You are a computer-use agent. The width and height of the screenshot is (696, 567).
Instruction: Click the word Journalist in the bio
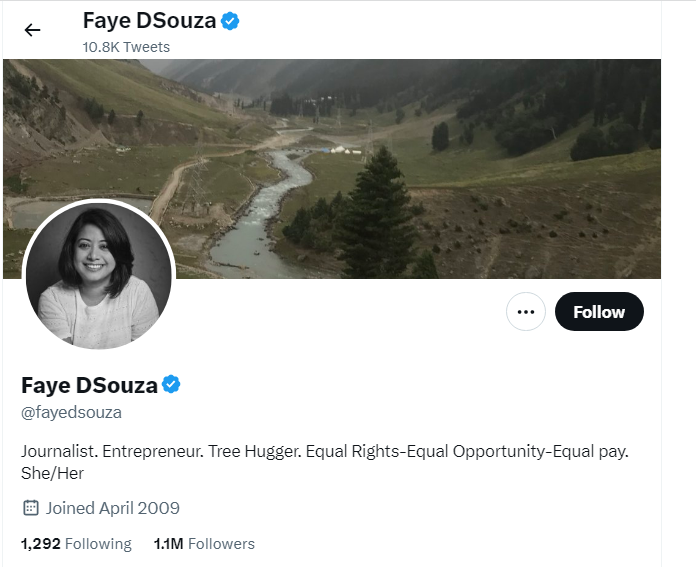point(58,451)
